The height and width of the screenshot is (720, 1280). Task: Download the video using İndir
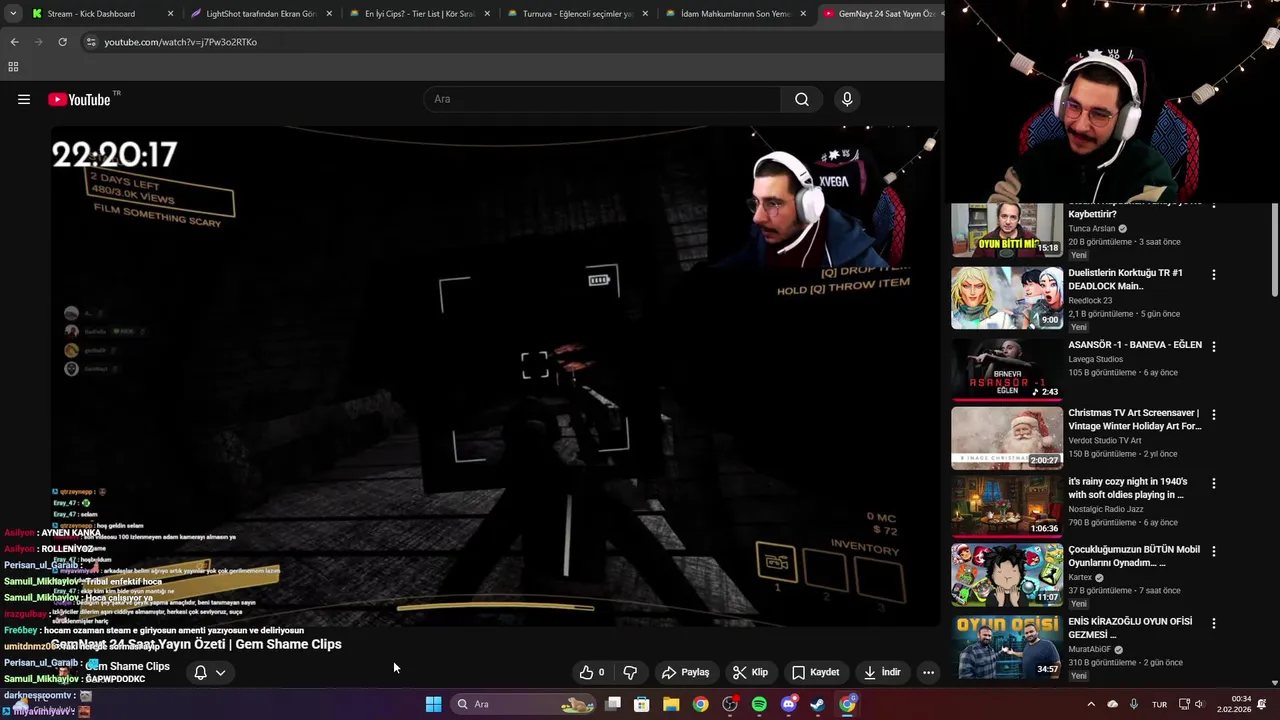click(882, 672)
